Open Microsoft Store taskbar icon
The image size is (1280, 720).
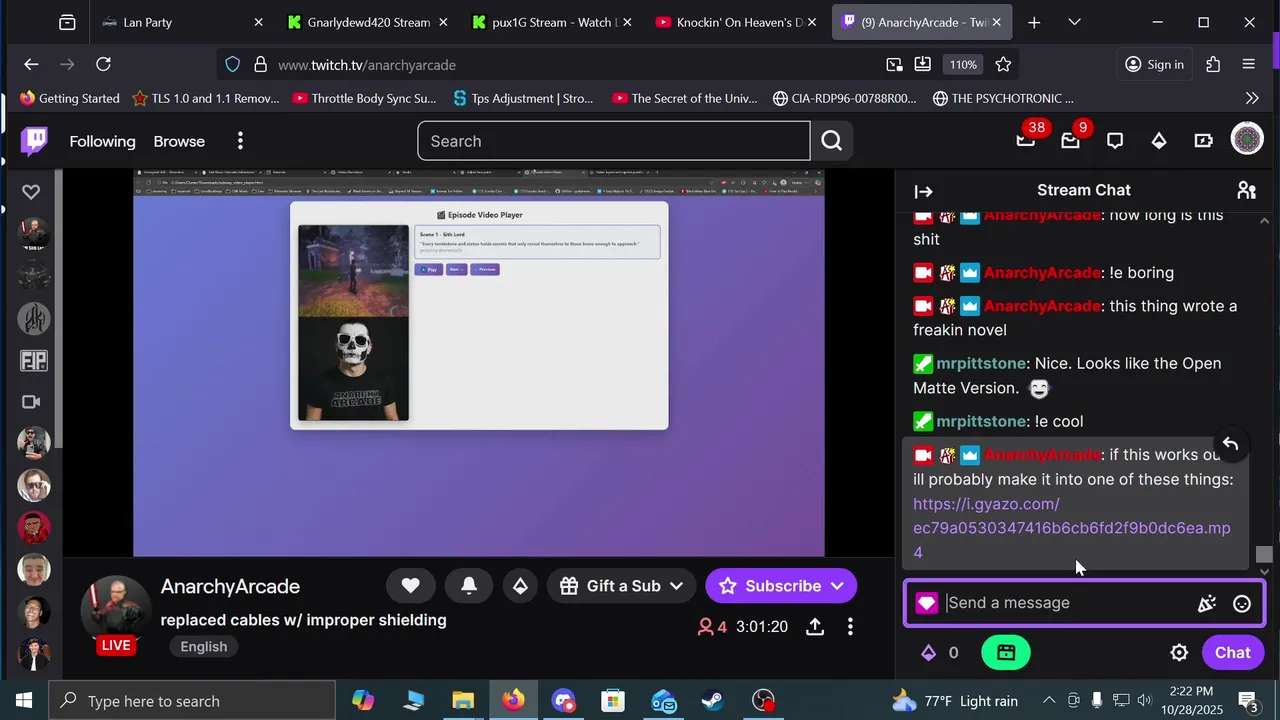pyautogui.click(x=613, y=701)
